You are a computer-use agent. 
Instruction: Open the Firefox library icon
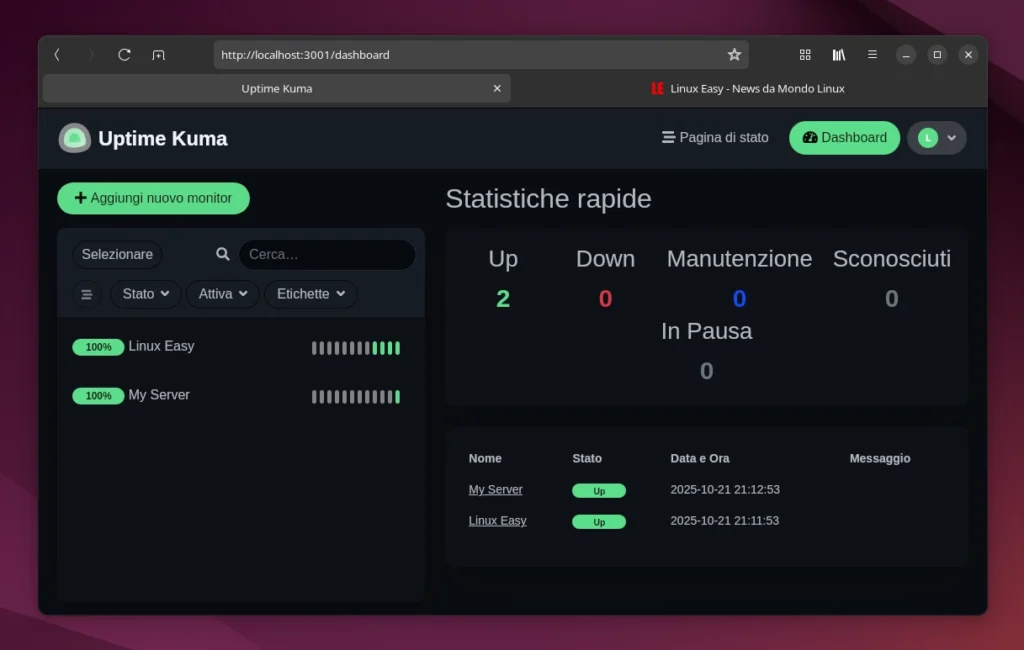(839, 55)
